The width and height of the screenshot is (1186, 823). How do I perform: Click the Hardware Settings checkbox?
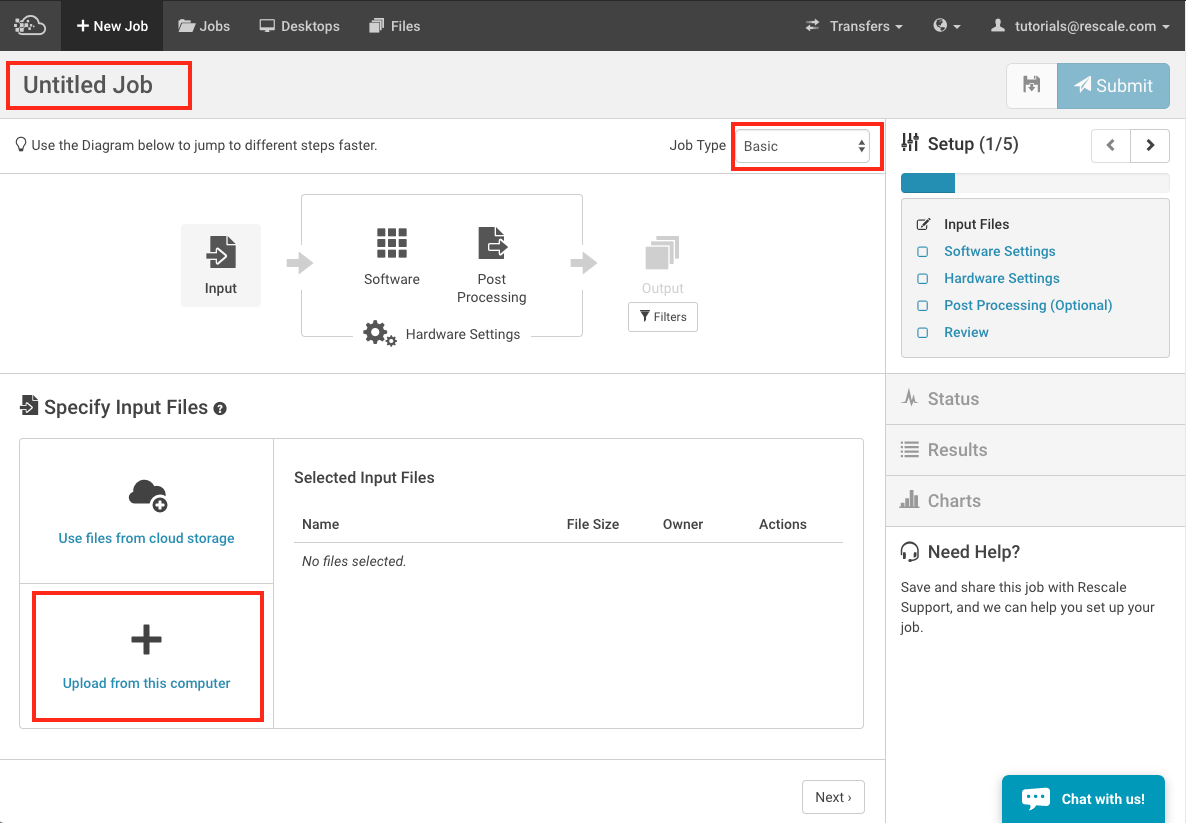(x=922, y=278)
